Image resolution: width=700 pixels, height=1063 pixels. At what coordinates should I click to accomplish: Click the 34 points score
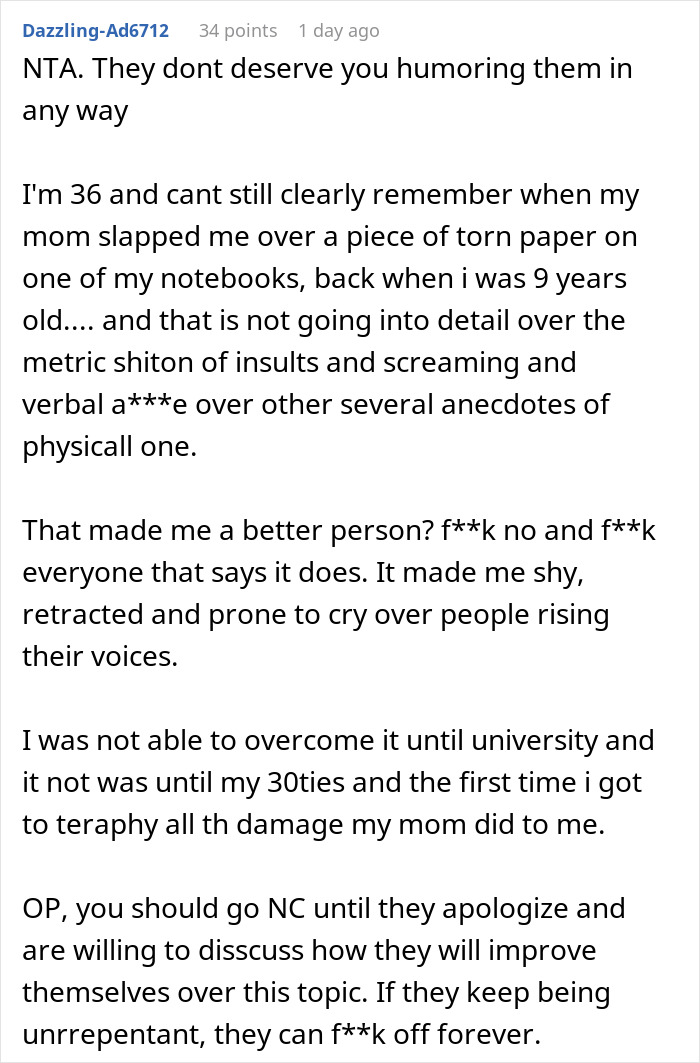pyautogui.click(x=238, y=31)
